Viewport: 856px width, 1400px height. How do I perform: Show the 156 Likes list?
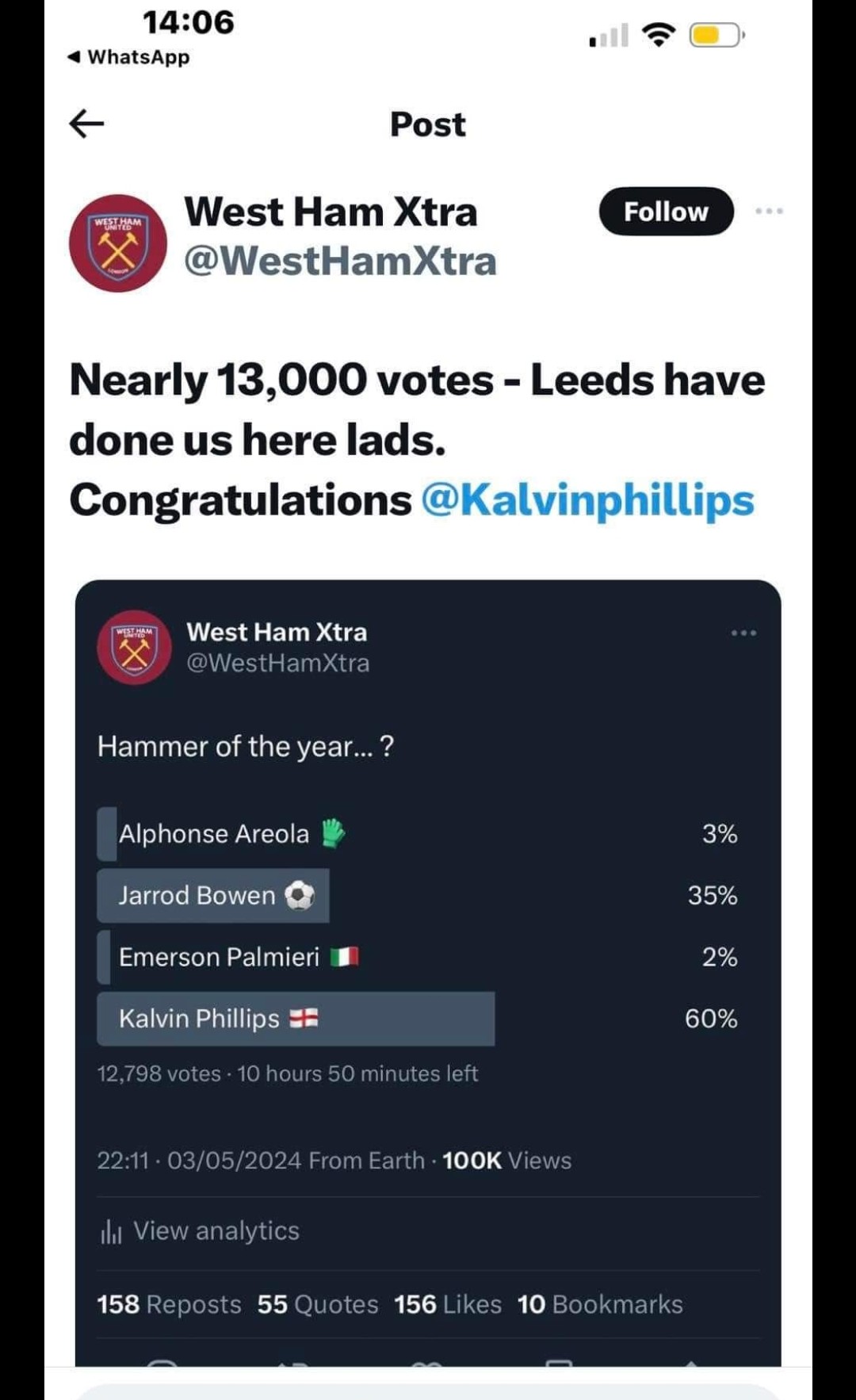[448, 1304]
